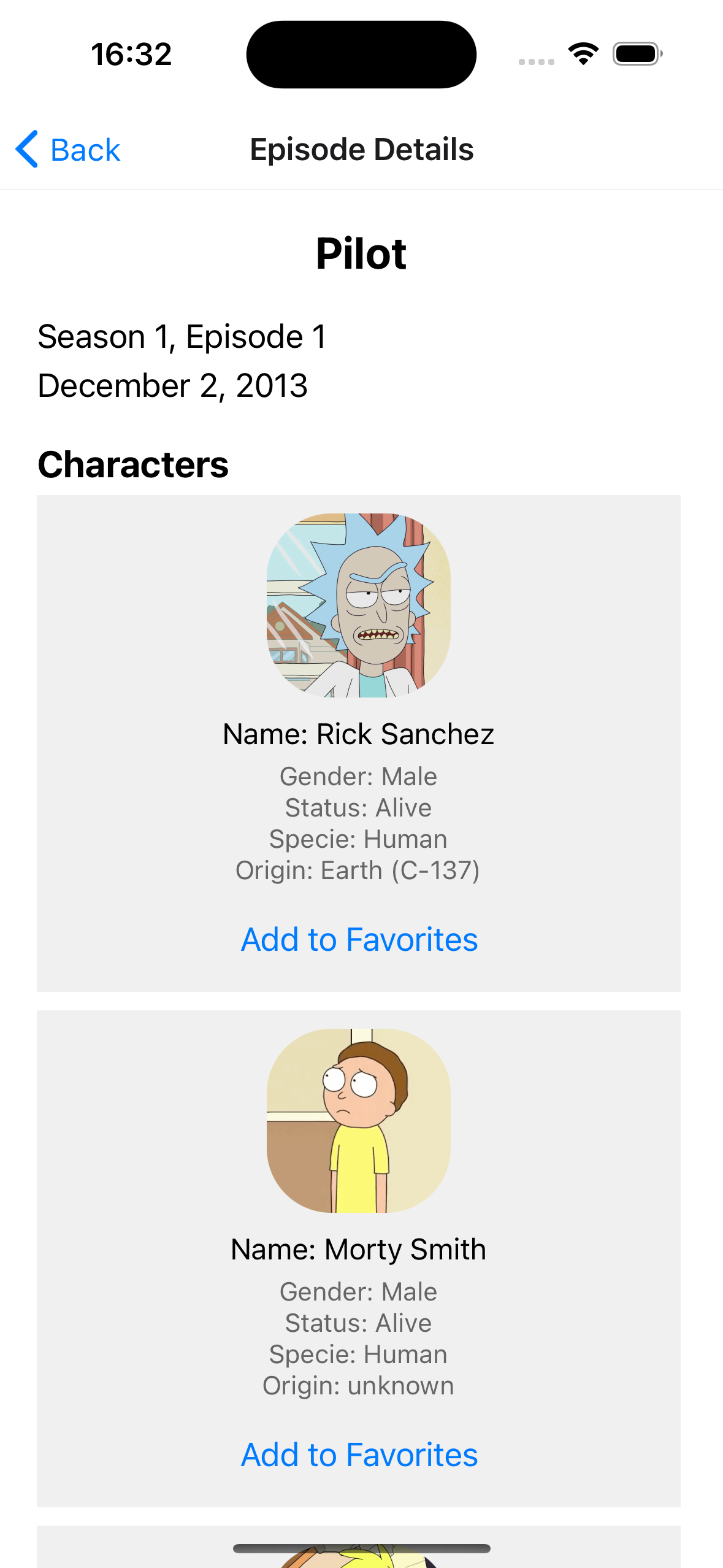
Task: Open Morty Smith's avatar image
Action: [x=359, y=1120]
